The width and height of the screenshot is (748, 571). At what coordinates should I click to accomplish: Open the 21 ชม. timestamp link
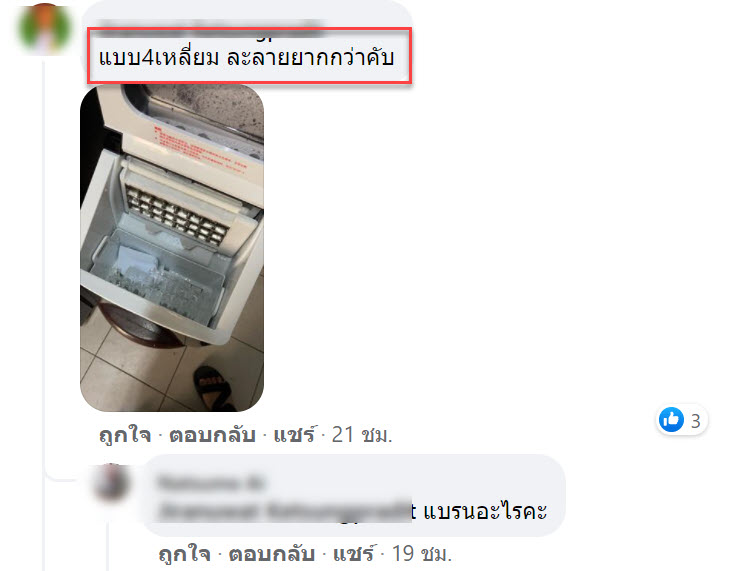[x=362, y=435]
